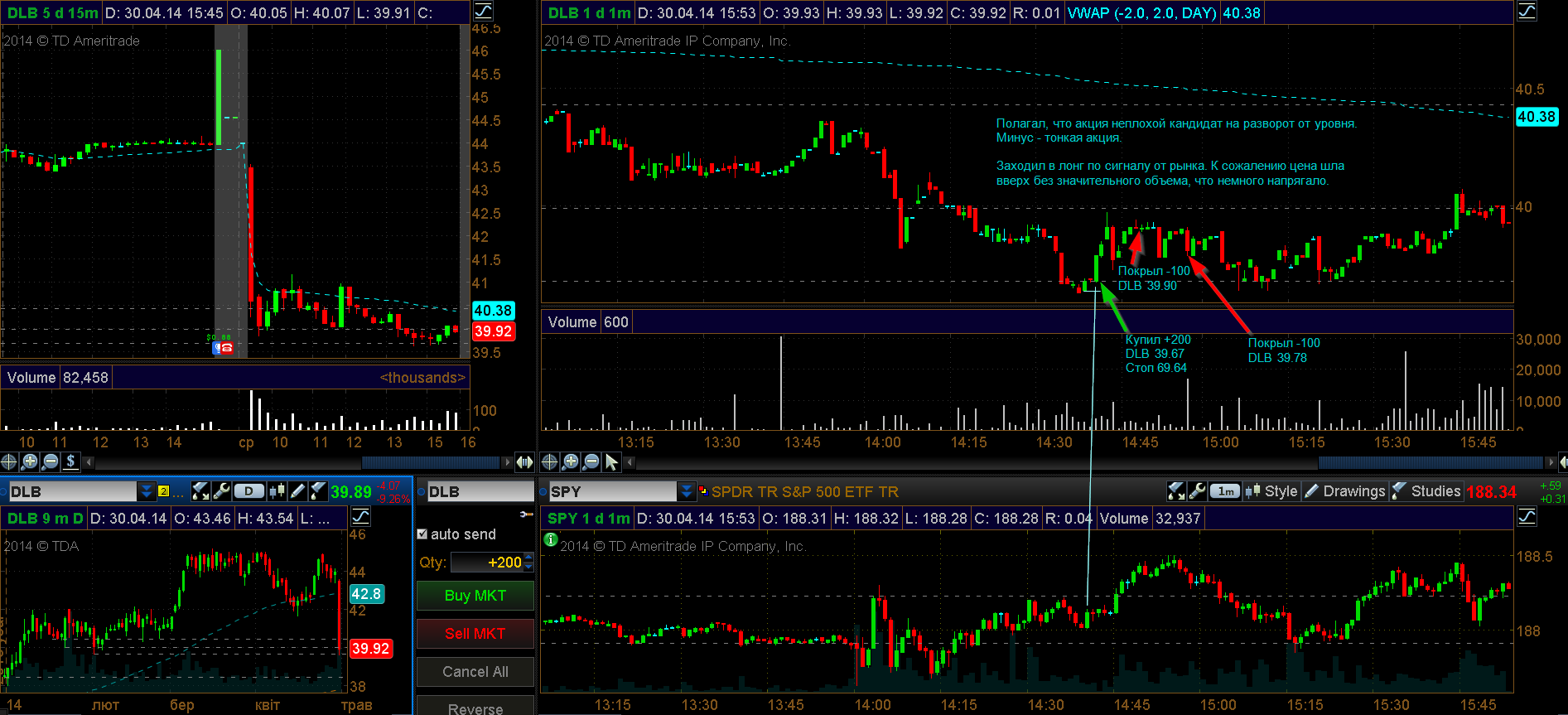Click the red 39.92 price bubble on DLB 15m axis
The image size is (1568, 715).
tap(493, 331)
